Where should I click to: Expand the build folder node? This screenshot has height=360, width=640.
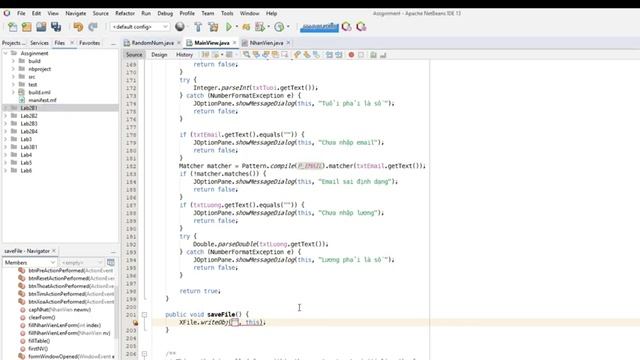(x=13, y=61)
